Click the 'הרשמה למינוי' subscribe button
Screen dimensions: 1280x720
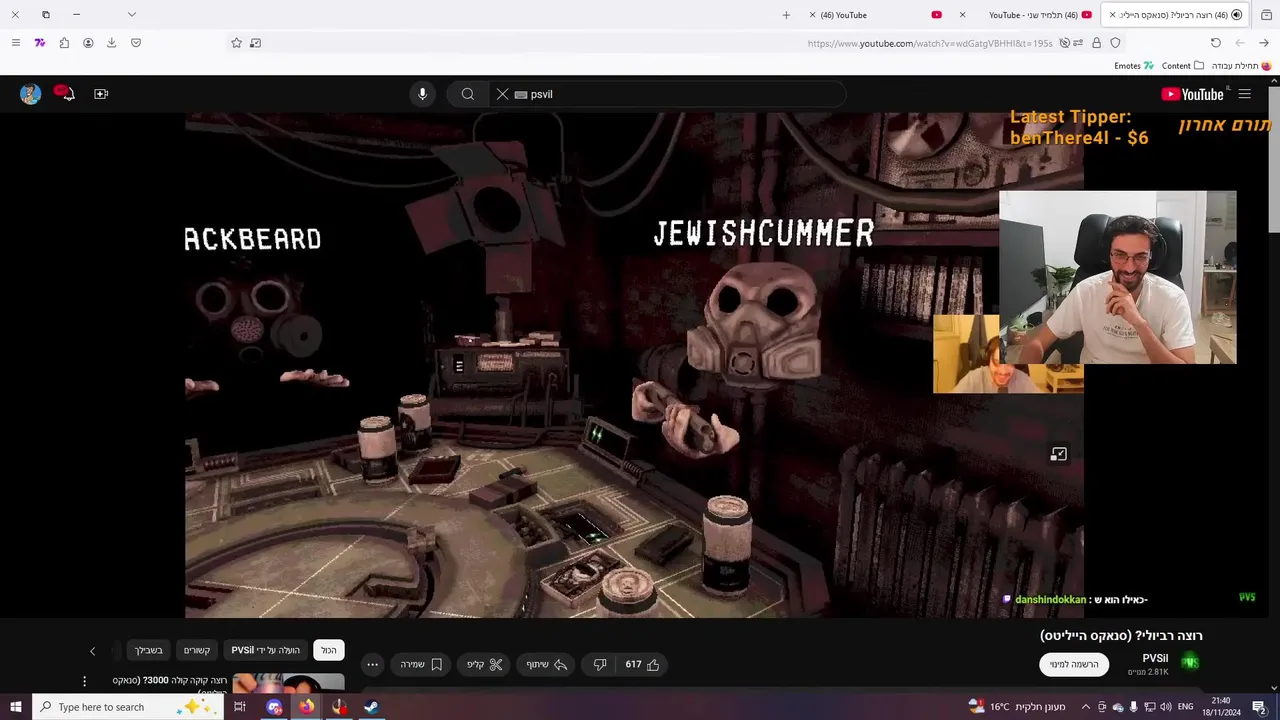1074,664
